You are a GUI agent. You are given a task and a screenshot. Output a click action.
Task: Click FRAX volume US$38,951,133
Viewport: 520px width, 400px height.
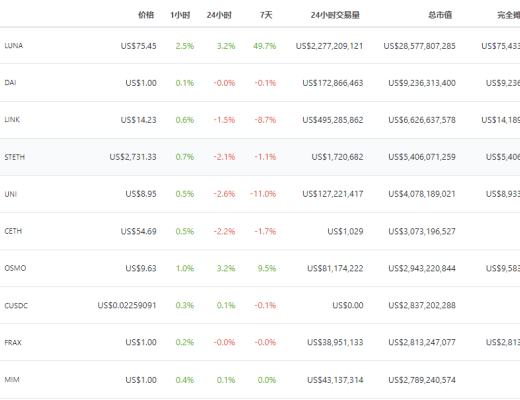tap(335, 342)
